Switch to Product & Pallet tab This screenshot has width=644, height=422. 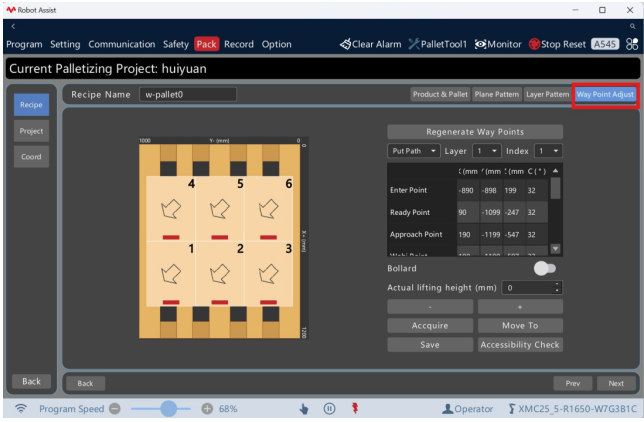tap(440, 94)
